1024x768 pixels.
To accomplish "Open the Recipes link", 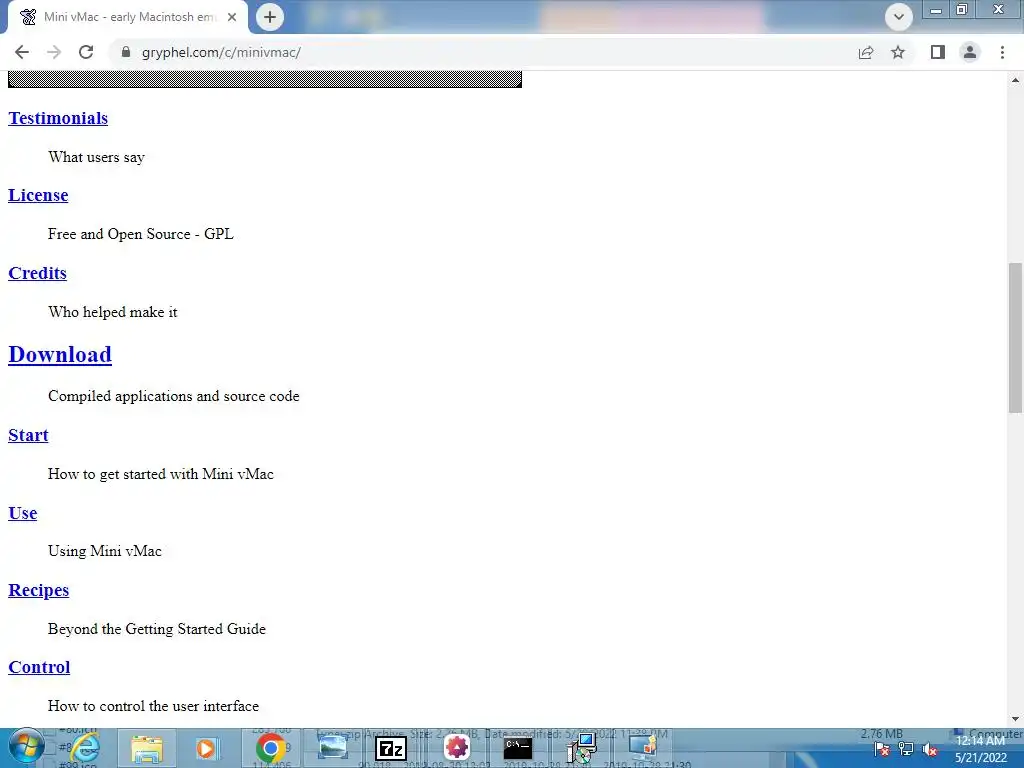I will click(x=39, y=590).
